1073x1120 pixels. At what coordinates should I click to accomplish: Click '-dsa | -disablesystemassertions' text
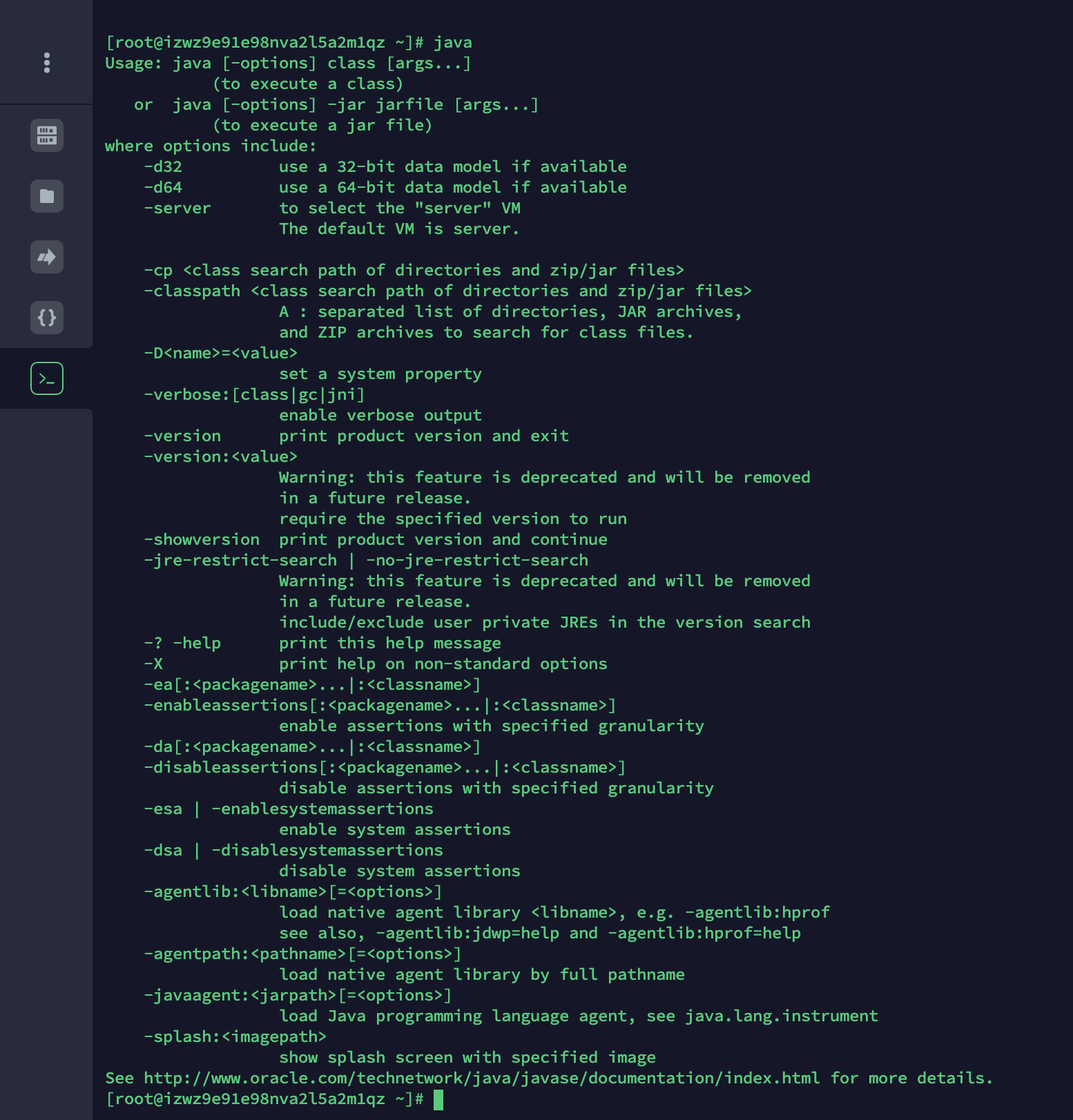(x=293, y=850)
